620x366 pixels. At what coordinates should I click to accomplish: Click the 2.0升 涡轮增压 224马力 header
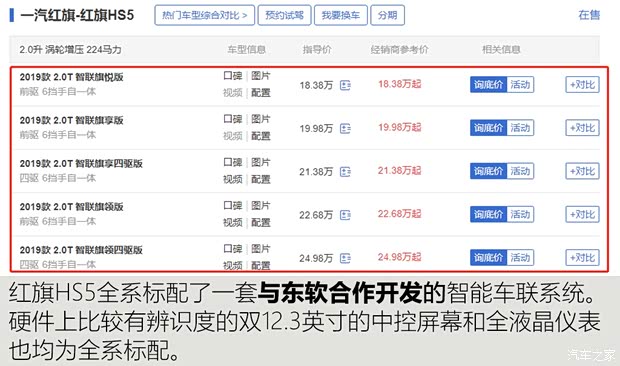70,50
